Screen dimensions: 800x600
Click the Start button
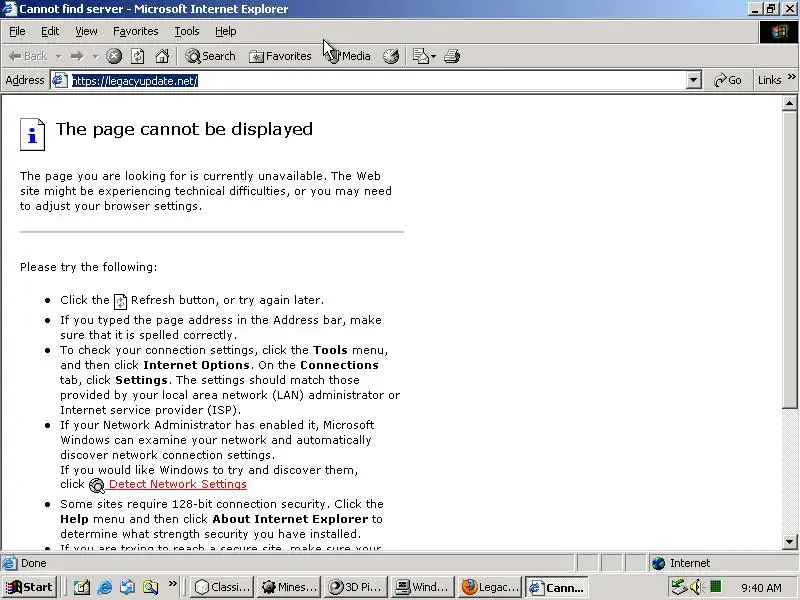point(30,587)
